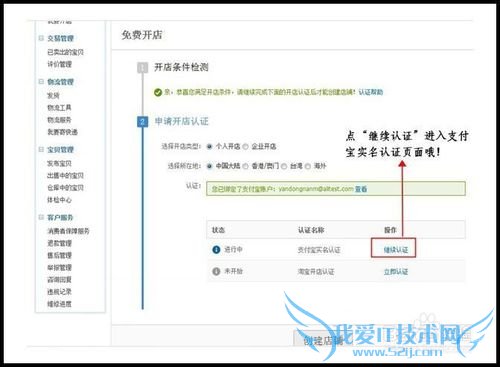The height and width of the screenshot is (367, 500).
Task: Open 消费者保障服务 in the sidebar
Action: coord(68,231)
